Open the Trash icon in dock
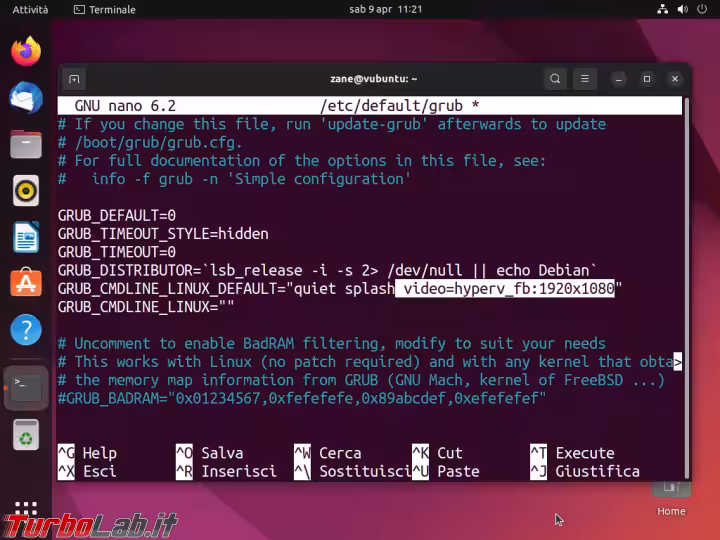The image size is (720, 540). 26,434
